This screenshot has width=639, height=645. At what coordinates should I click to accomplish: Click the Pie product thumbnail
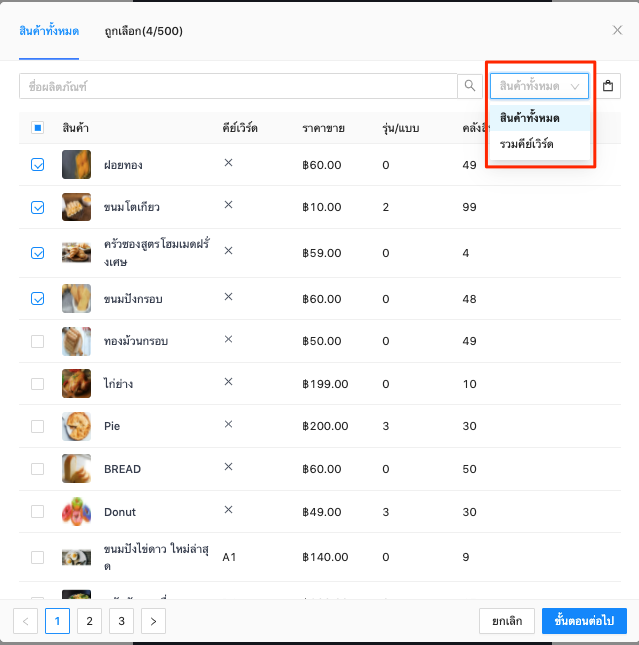(x=76, y=426)
